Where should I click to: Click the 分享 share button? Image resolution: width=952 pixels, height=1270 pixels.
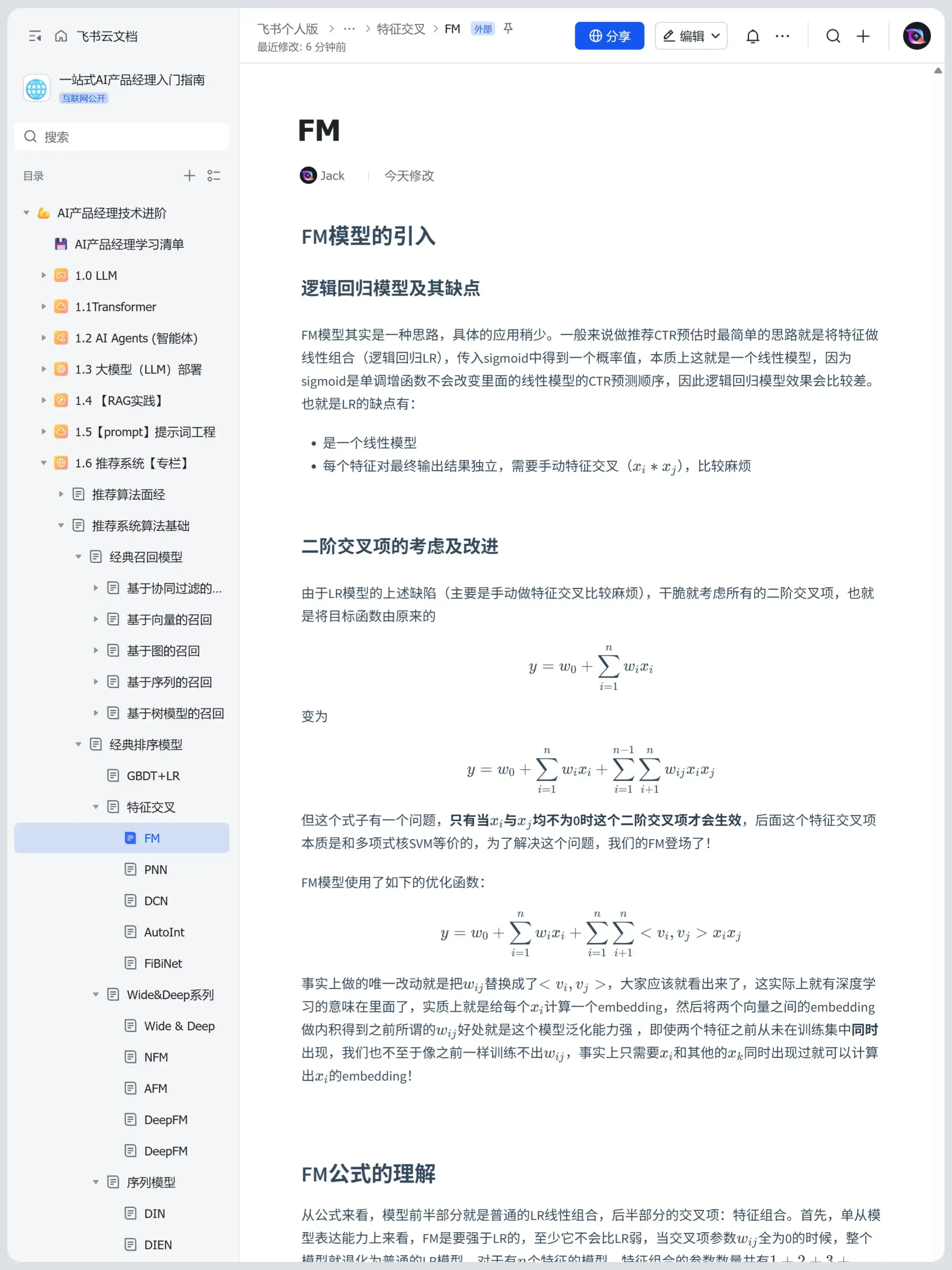(x=609, y=35)
